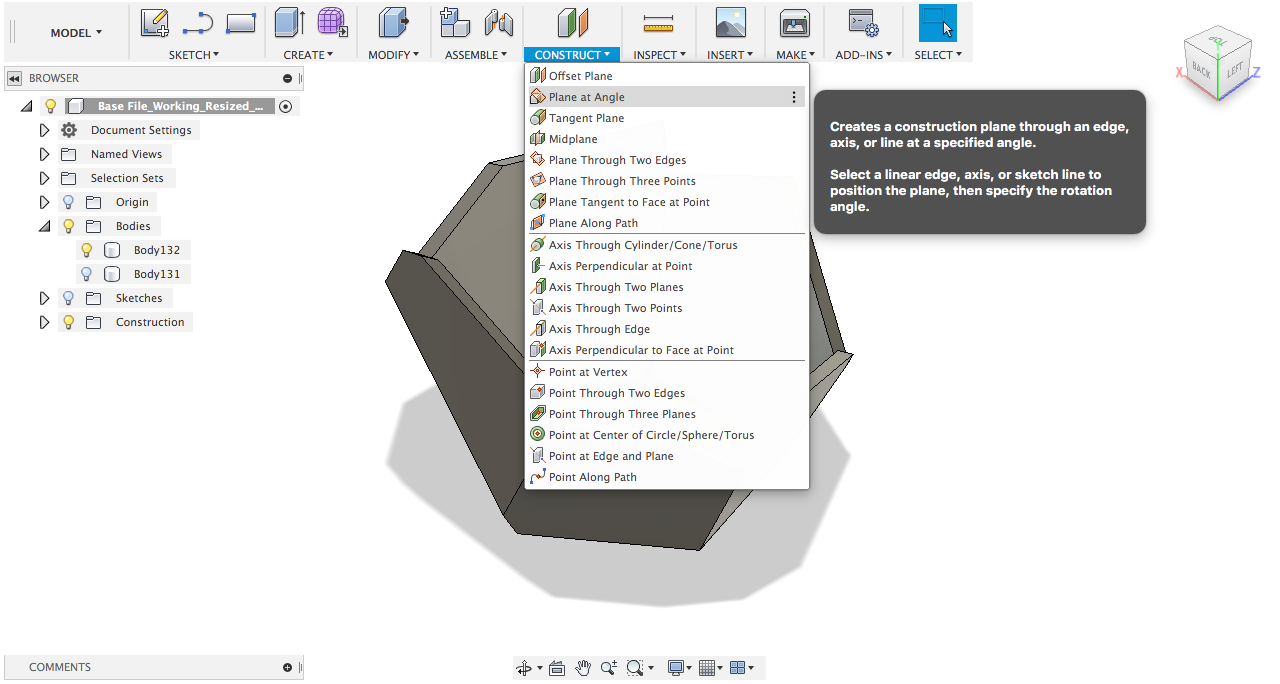Open the Grid and Snaps icon
This screenshot has height=684, width=1280.
[707, 668]
